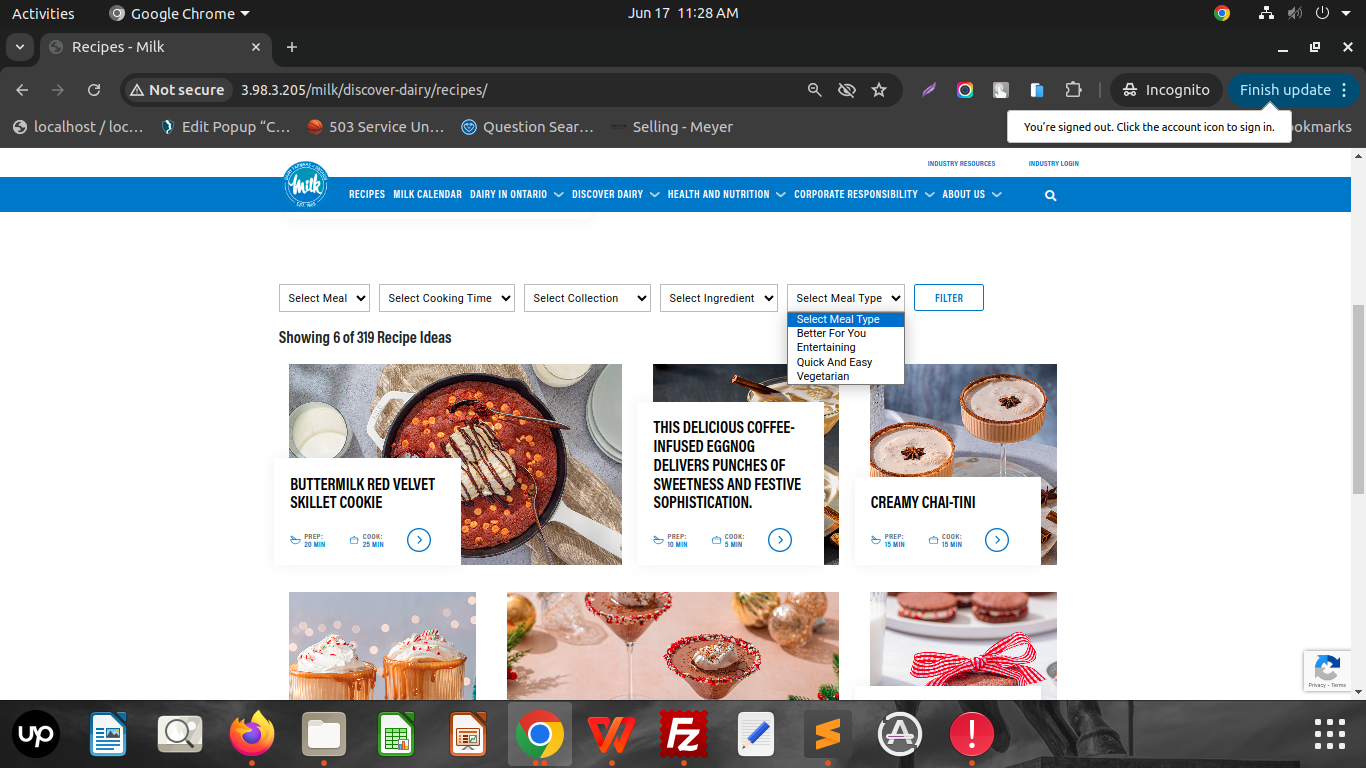The height and width of the screenshot is (768, 1366).
Task: Open the Chrome extensions puzzle icon
Action: (x=1073, y=90)
